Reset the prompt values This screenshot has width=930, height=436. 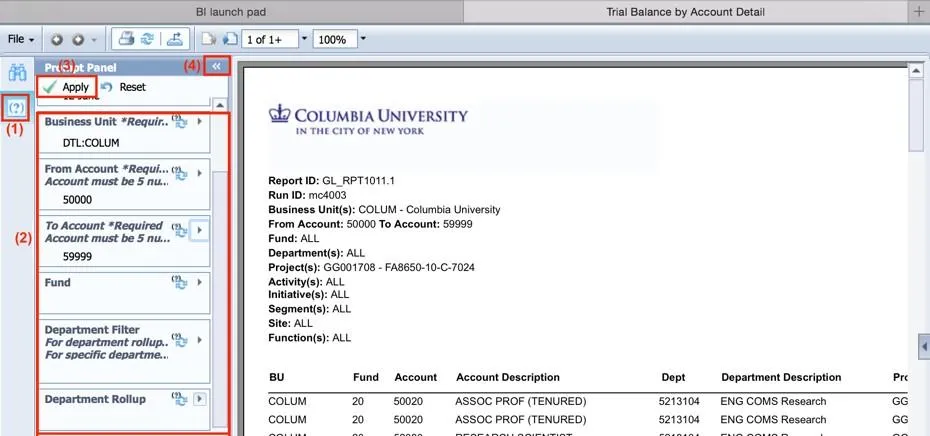[x=124, y=87]
